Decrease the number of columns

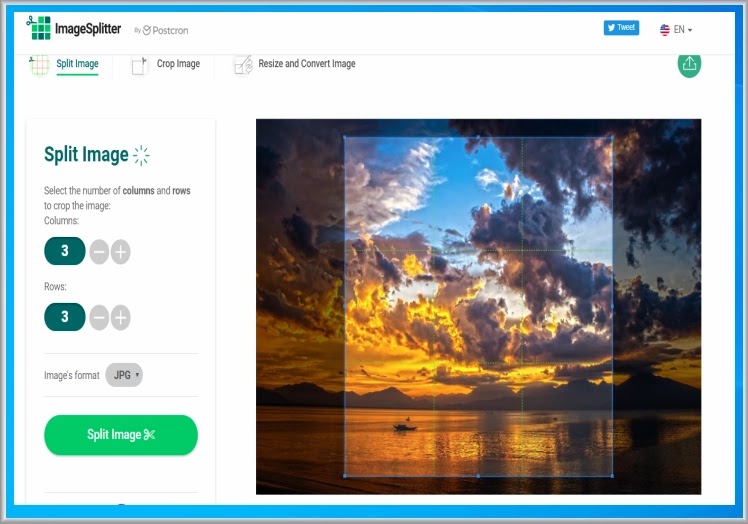tap(99, 252)
